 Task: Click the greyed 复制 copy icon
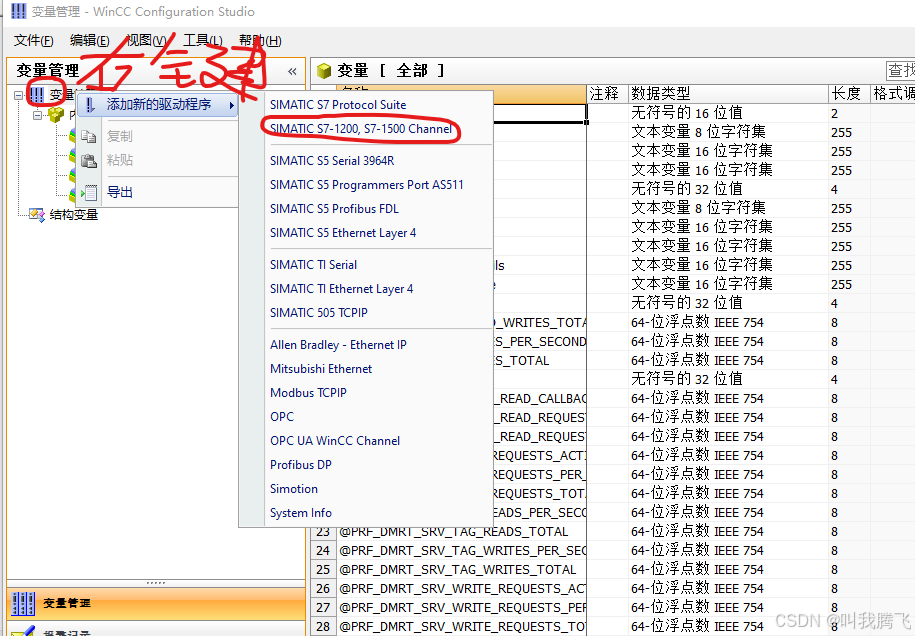[89, 137]
